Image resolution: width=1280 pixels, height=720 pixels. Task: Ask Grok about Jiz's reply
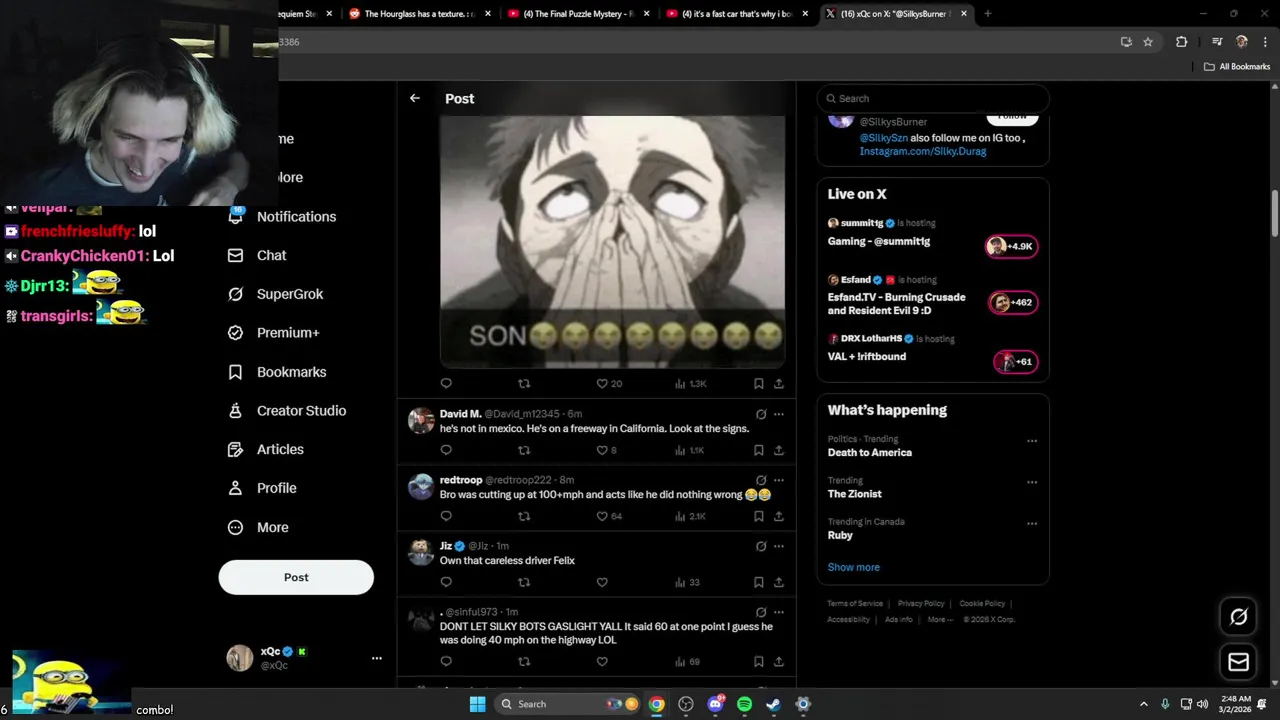[761, 546]
